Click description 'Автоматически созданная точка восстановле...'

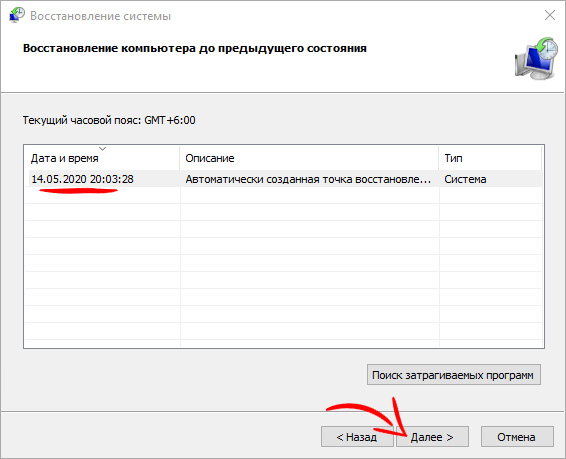pyautogui.click(x=308, y=179)
